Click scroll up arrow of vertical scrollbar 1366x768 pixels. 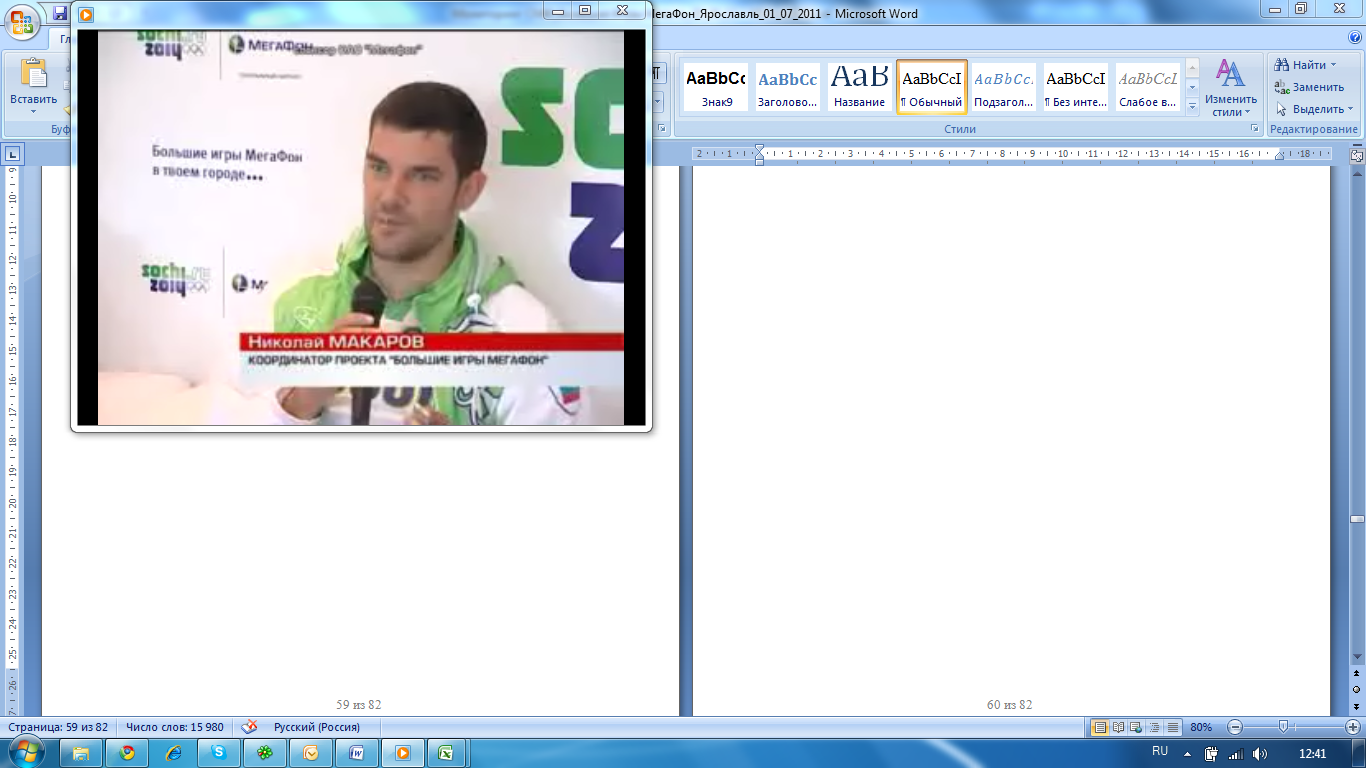(1357, 172)
